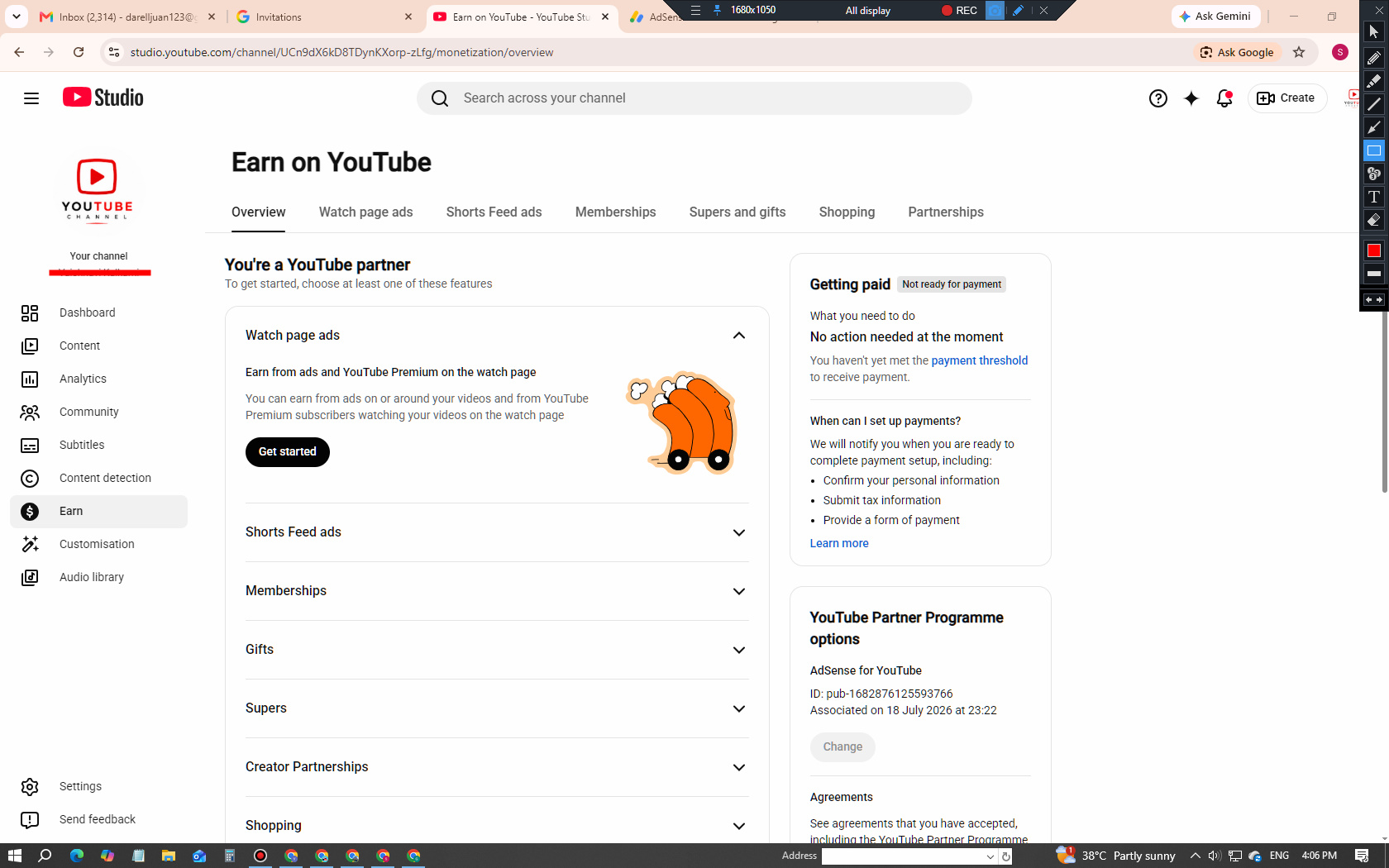The image size is (1389, 868).
Task: Open Audio library in the sidebar
Action: click(x=98, y=577)
